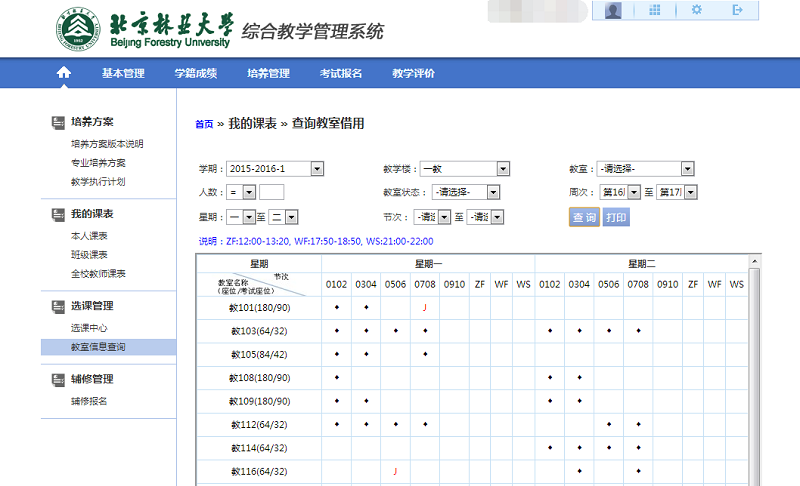Click room row 教101(180/90)
Image resolution: width=800 pixels, height=486 pixels.
pyautogui.click(x=259, y=308)
